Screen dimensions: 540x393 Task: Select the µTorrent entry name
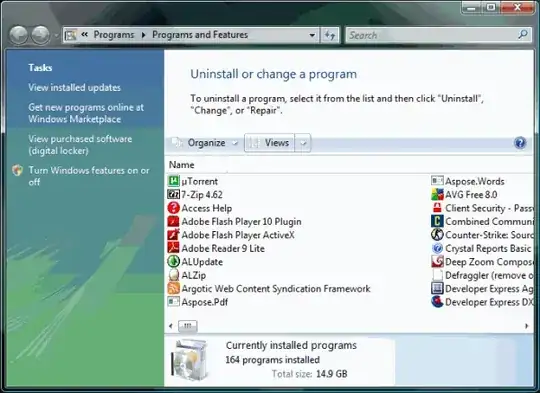pyautogui.click(x=199, y=181)
